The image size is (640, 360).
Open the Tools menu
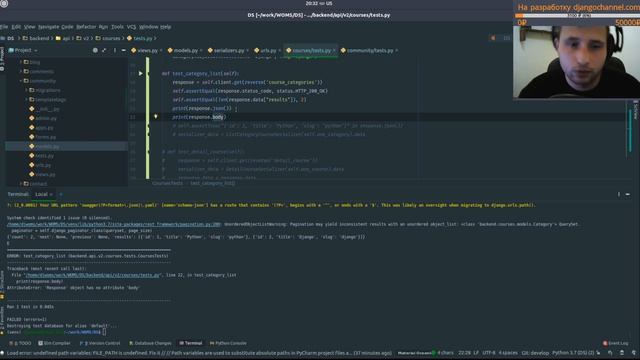[117, 27]
